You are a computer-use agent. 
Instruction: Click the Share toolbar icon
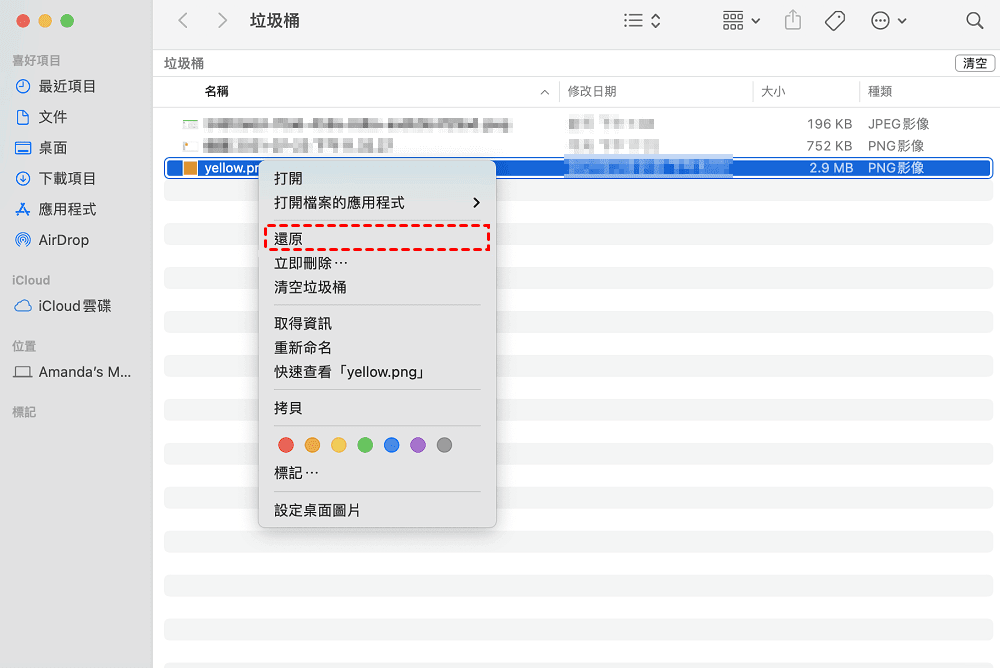coord(793,20)
